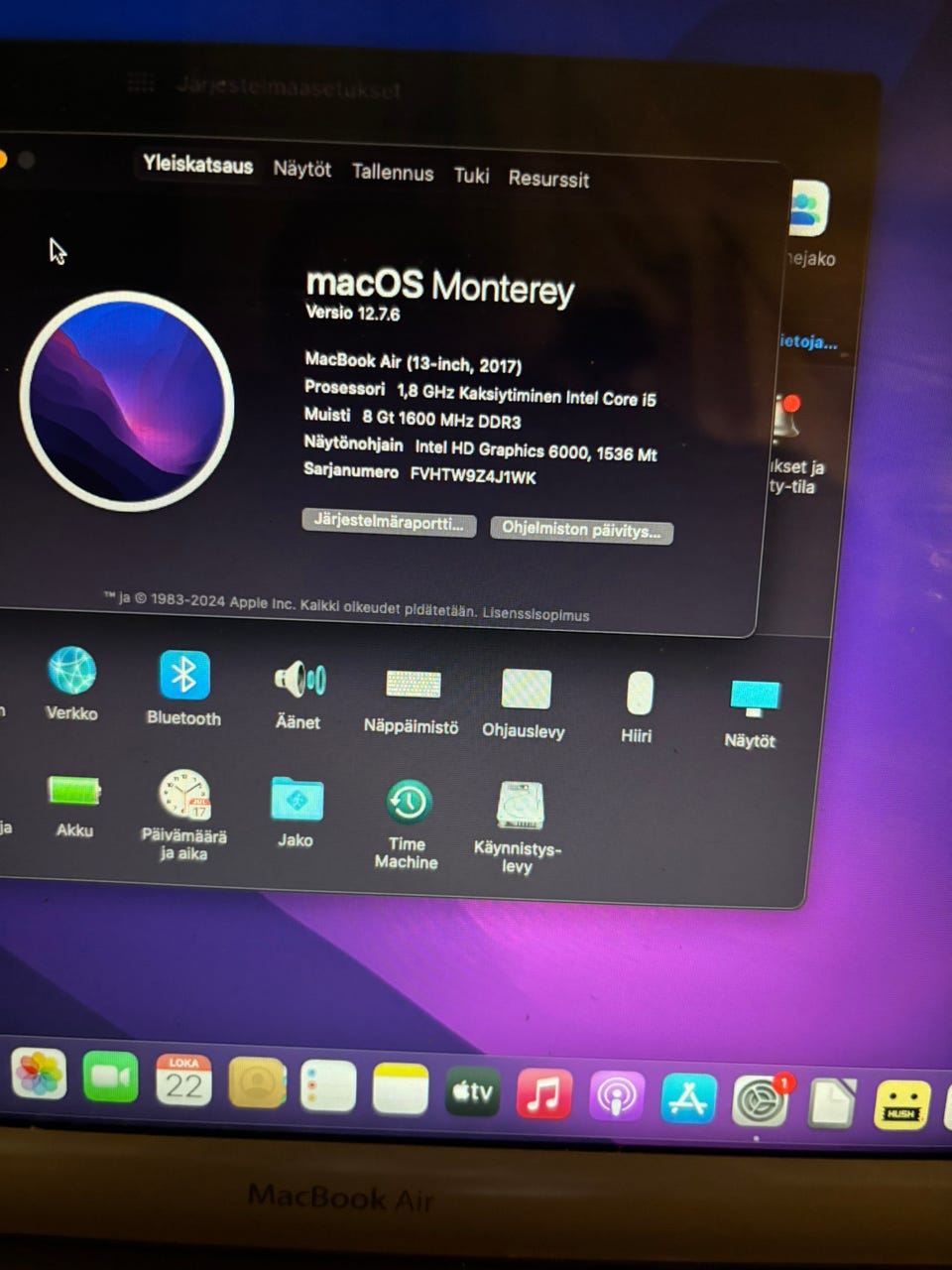Open the Hiiri mouse preferences icon
Image resolution: width=952 pixels, height=1270 pixels.
640,694
